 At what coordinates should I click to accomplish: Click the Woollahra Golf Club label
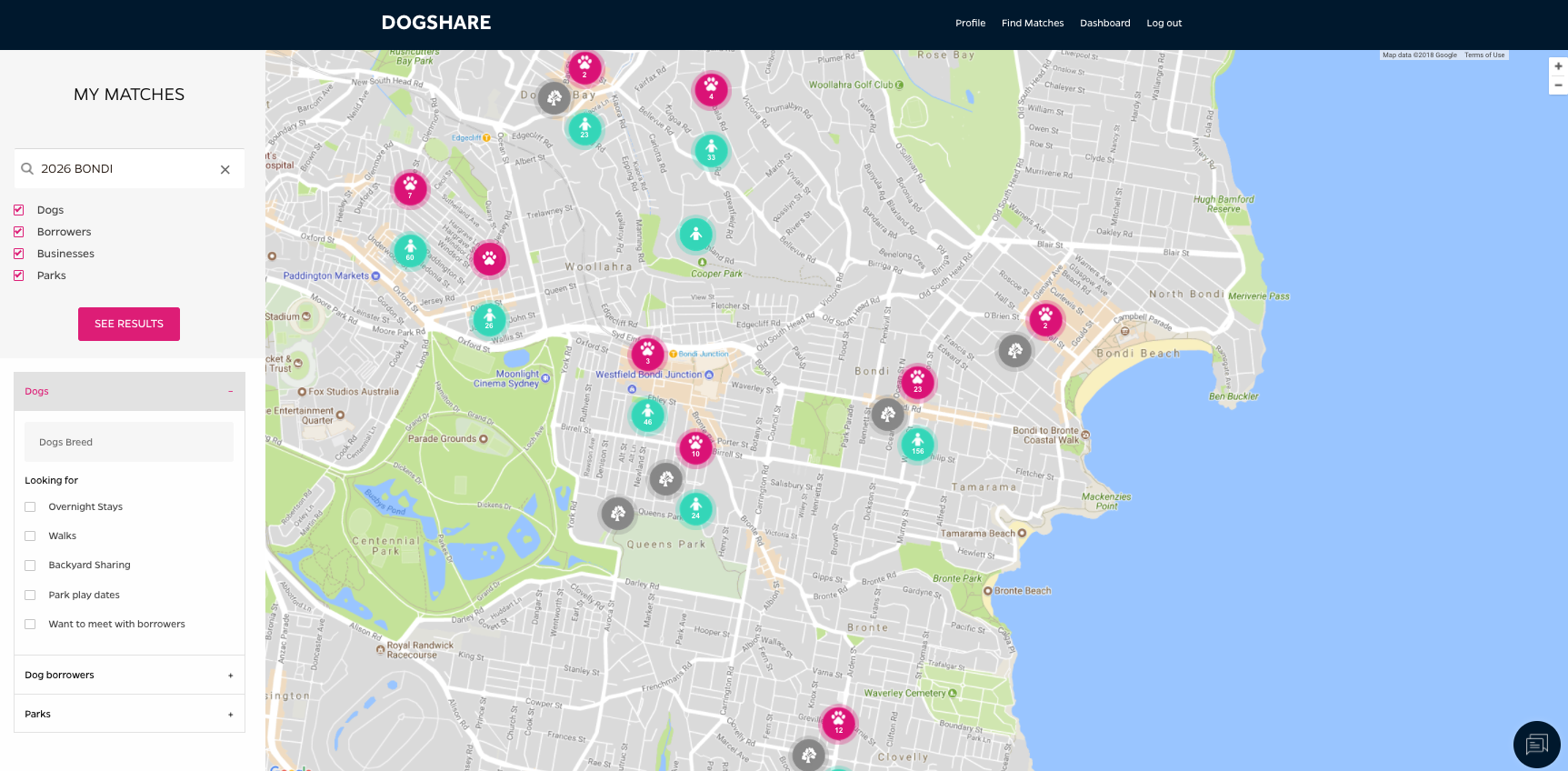pos(852,85)
